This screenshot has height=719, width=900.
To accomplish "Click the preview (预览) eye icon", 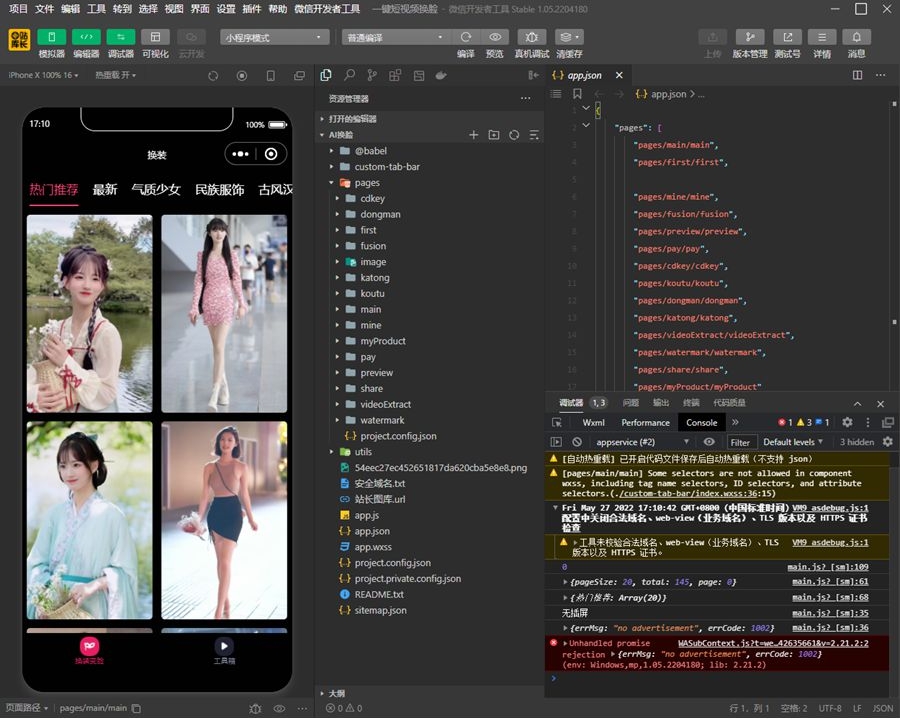I will 494,37.
